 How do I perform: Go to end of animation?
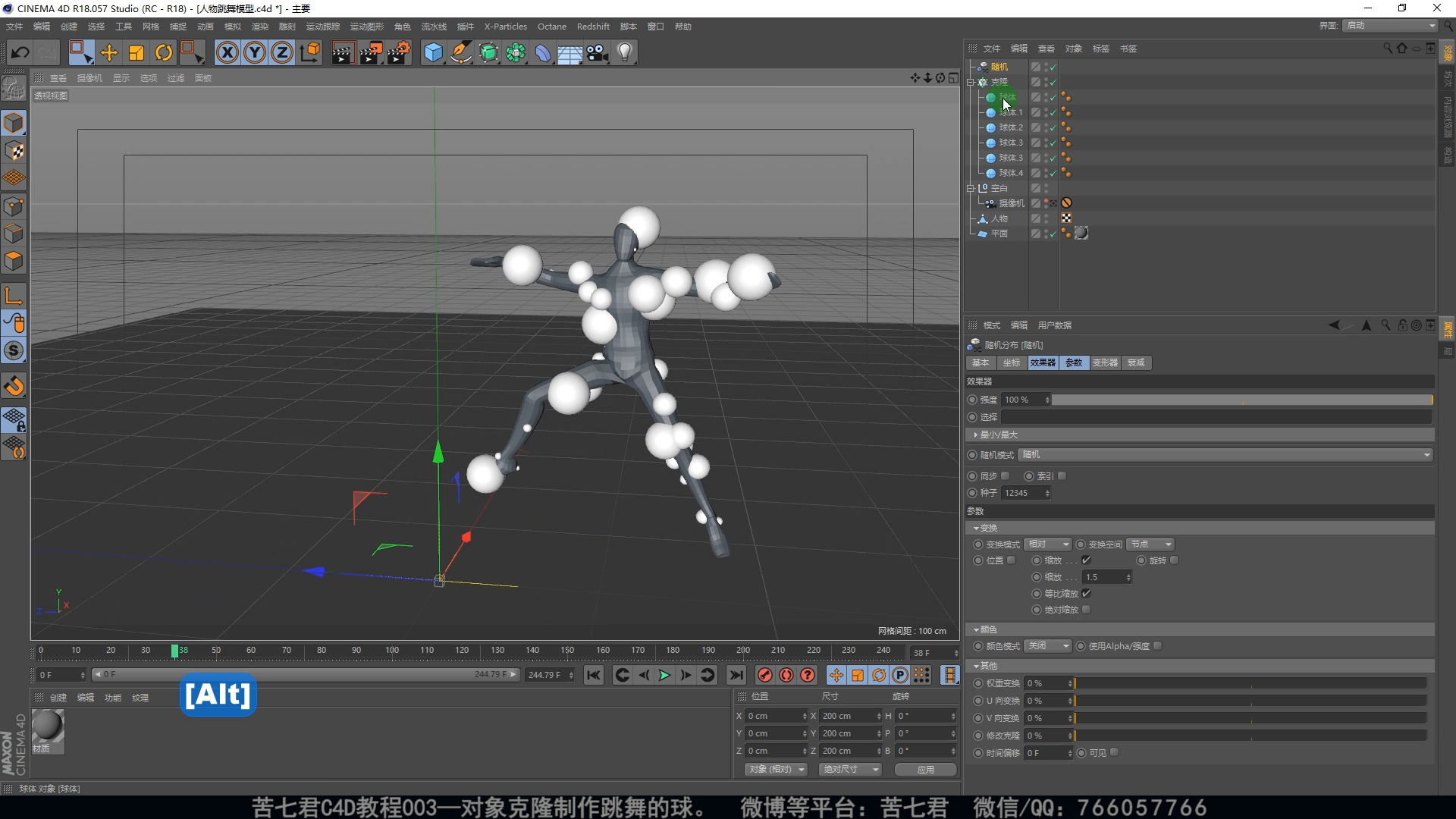(x=736, y=675)
